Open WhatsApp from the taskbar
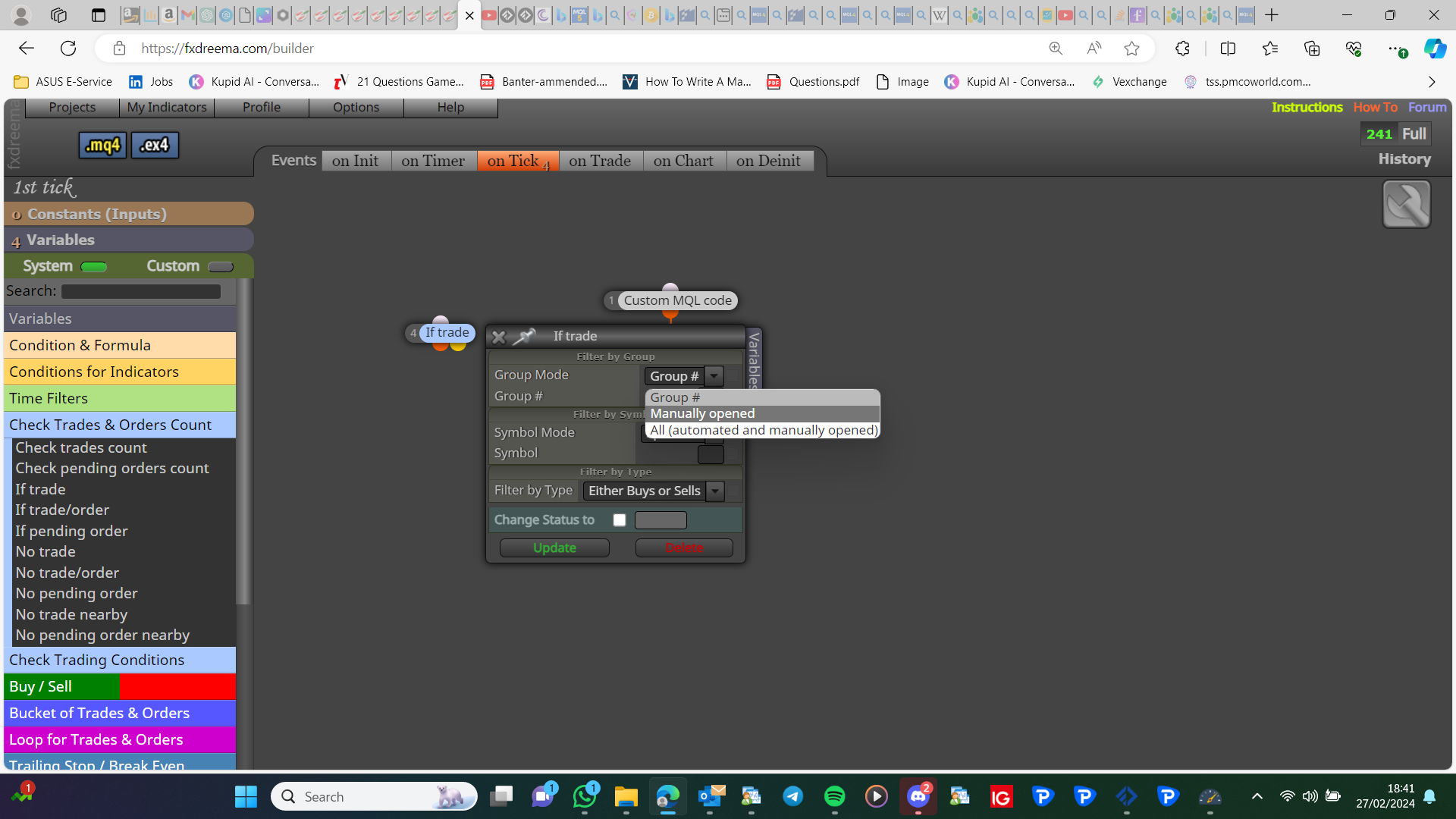The image size is (1456, 819). [585, 796]
